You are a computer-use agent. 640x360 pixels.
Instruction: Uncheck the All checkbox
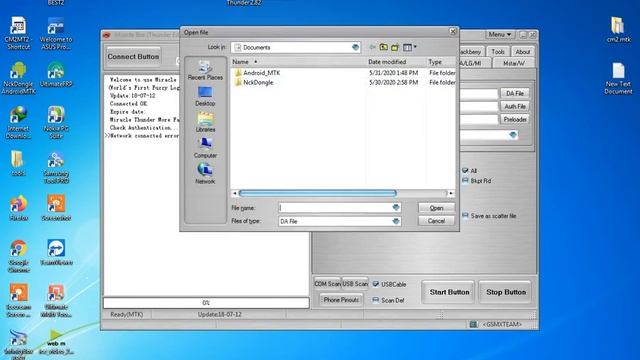pyautogui.click(x=465, y=171)
